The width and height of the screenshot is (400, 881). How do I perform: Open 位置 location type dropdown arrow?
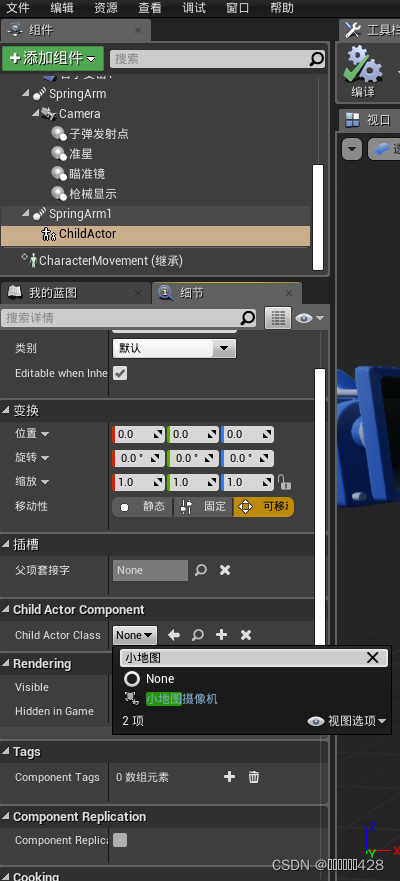click(45, 434)
